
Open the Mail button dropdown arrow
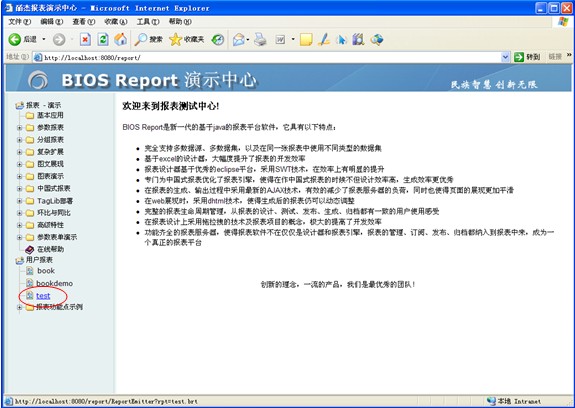click(248, 39)
